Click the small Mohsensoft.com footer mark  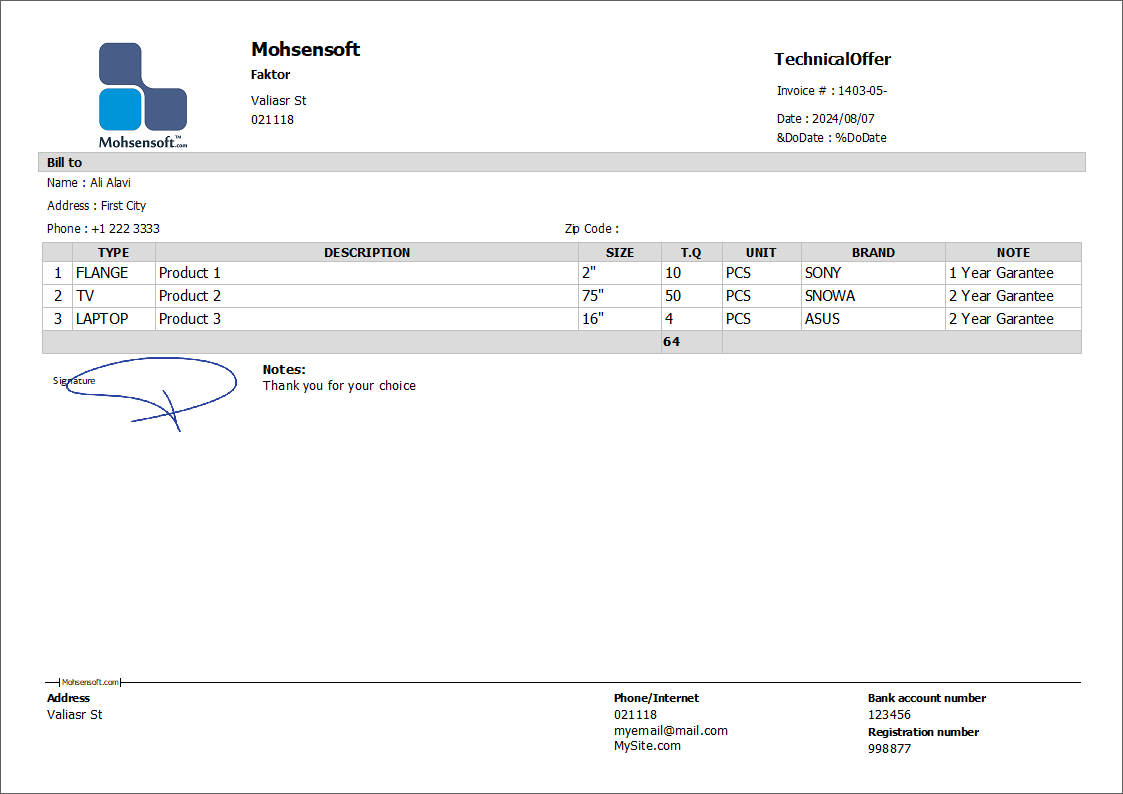88,681
